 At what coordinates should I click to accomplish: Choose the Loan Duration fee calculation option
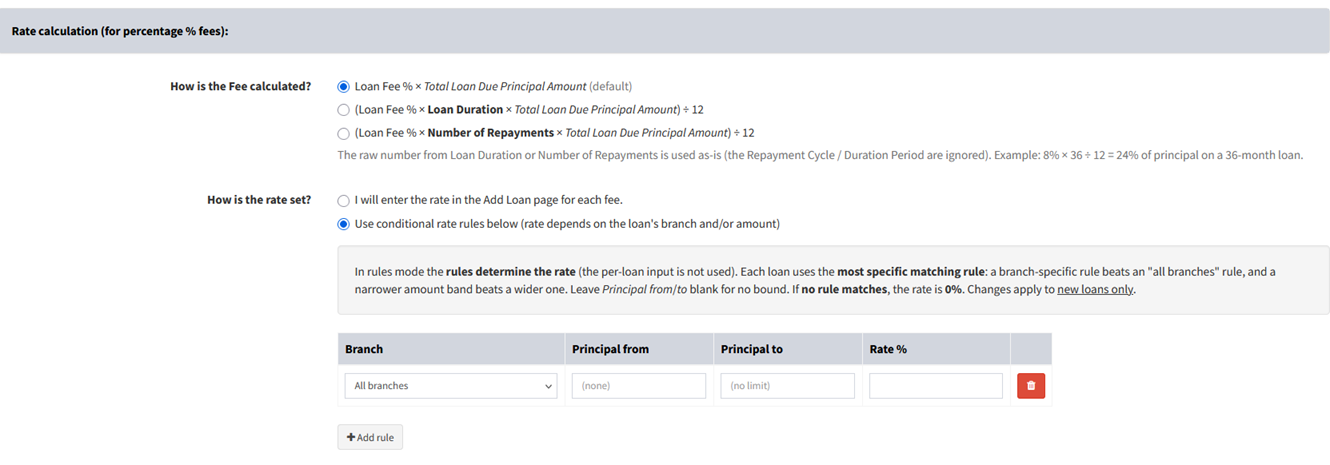344,110
